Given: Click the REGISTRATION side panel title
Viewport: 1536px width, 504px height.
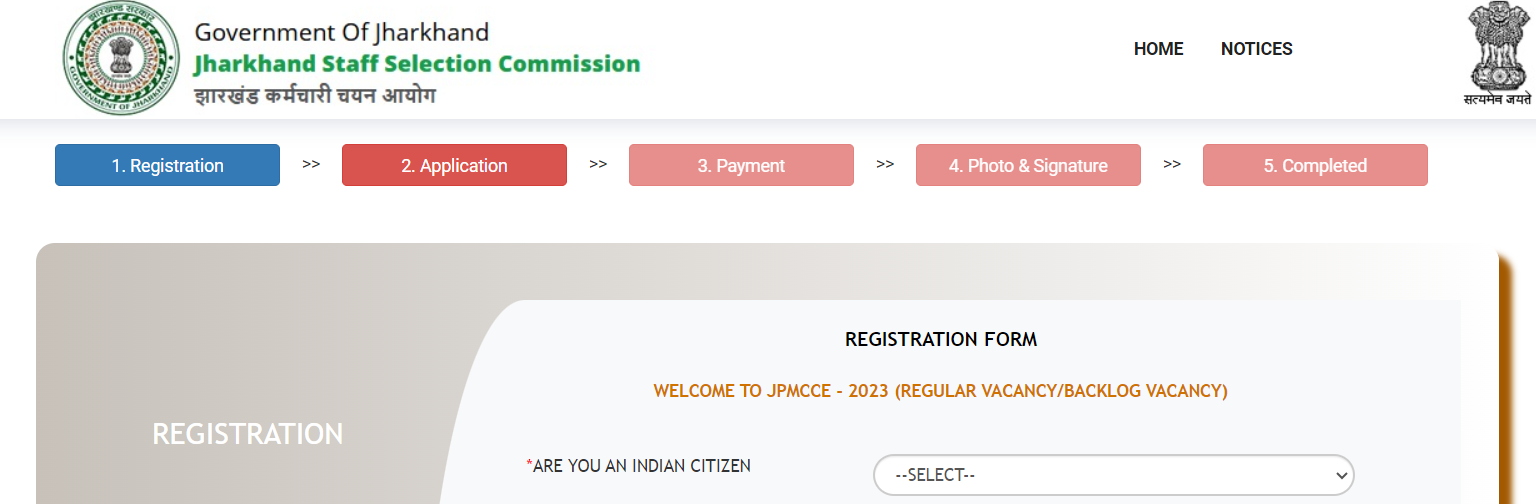Looking at the screenshot, I should click(x=248, y=434).
